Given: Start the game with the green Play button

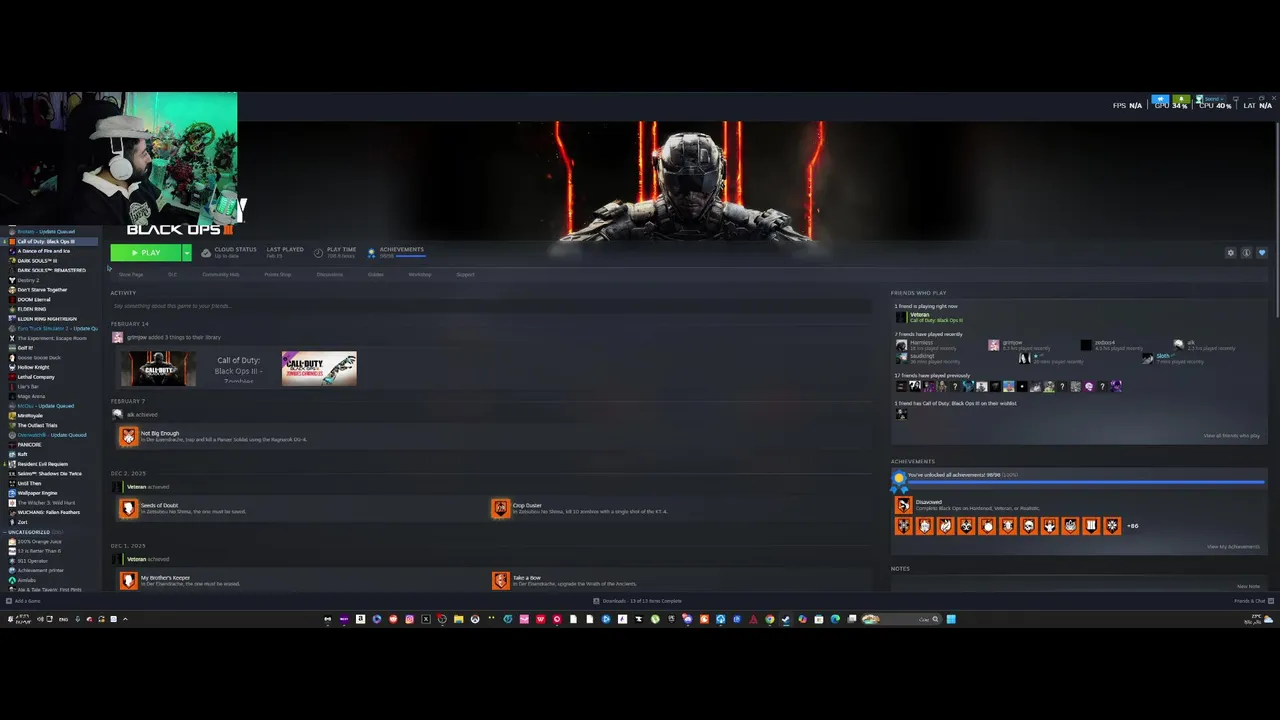Looking at the screenshot, I should [x=145, y=253].
